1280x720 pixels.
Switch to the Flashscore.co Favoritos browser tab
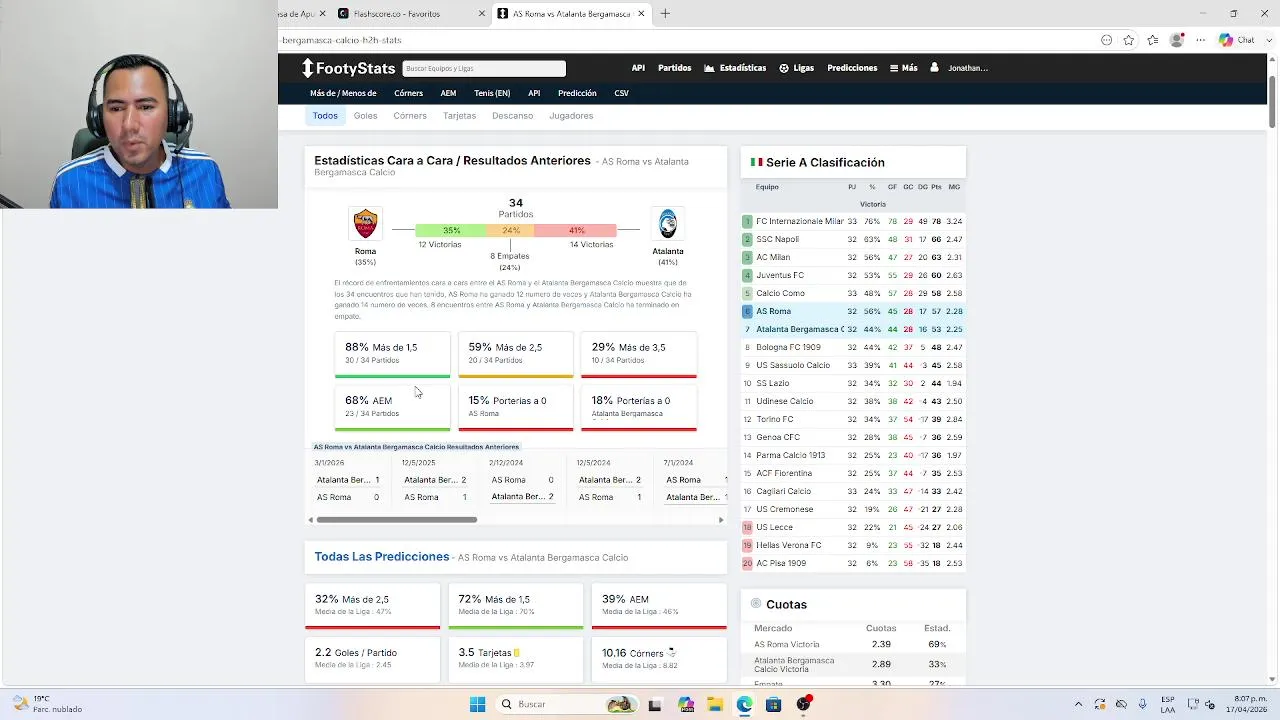point(410,13)
